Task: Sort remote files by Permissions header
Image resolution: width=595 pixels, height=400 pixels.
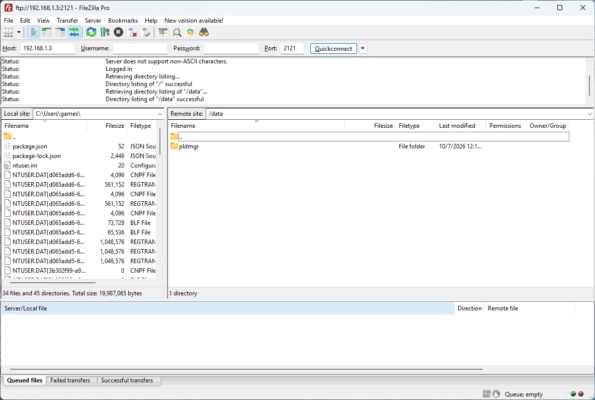Action: tap(506, 126)
